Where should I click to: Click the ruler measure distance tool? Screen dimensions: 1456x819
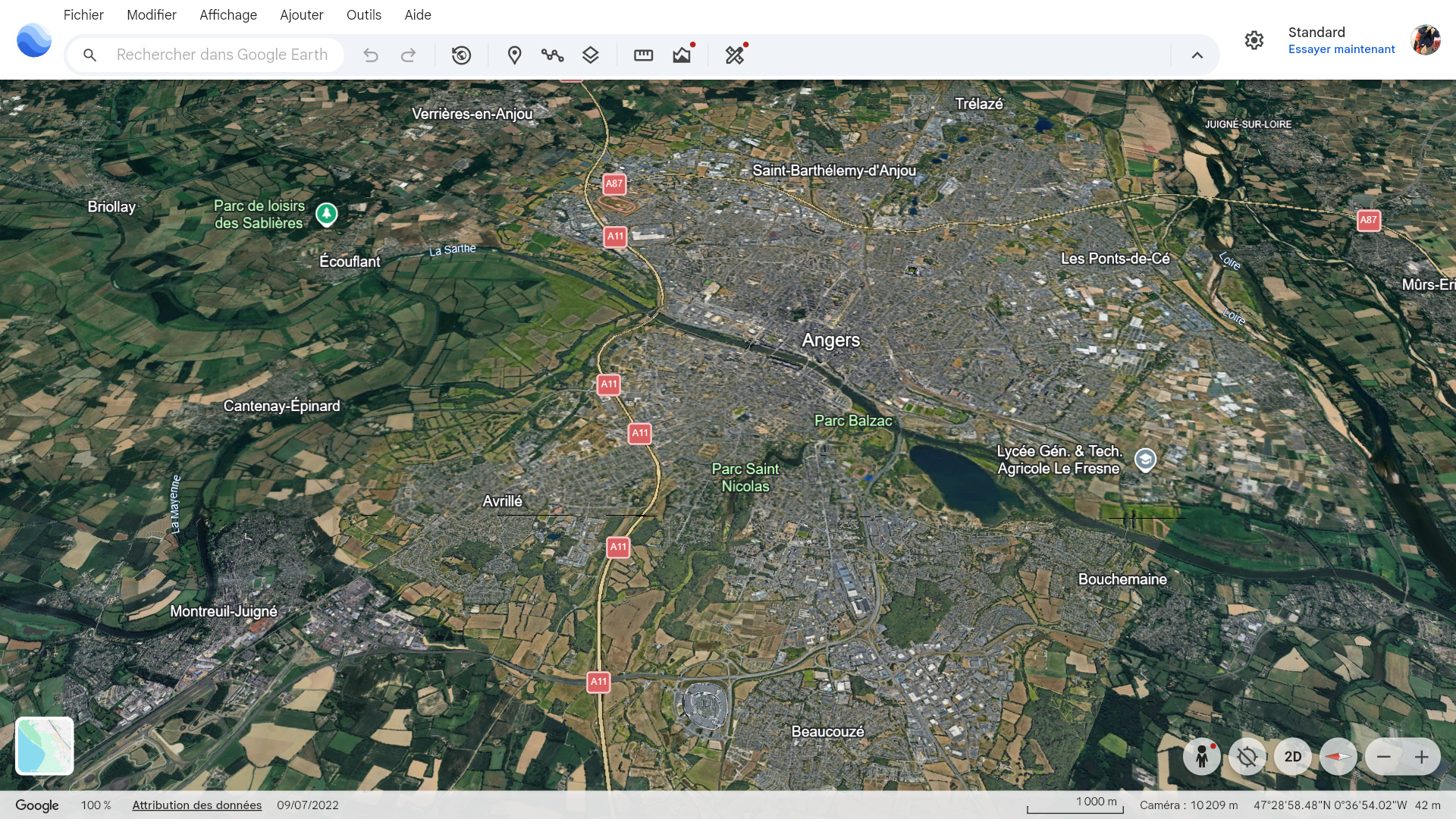[643, 55]
